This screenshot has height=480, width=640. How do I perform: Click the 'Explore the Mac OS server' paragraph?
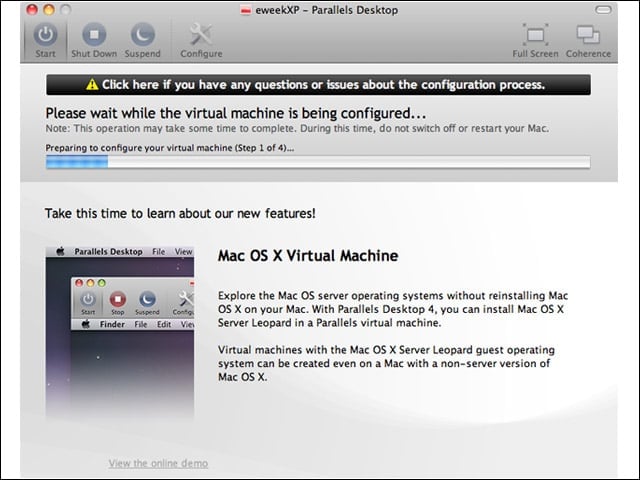click(x=393, y=309)
